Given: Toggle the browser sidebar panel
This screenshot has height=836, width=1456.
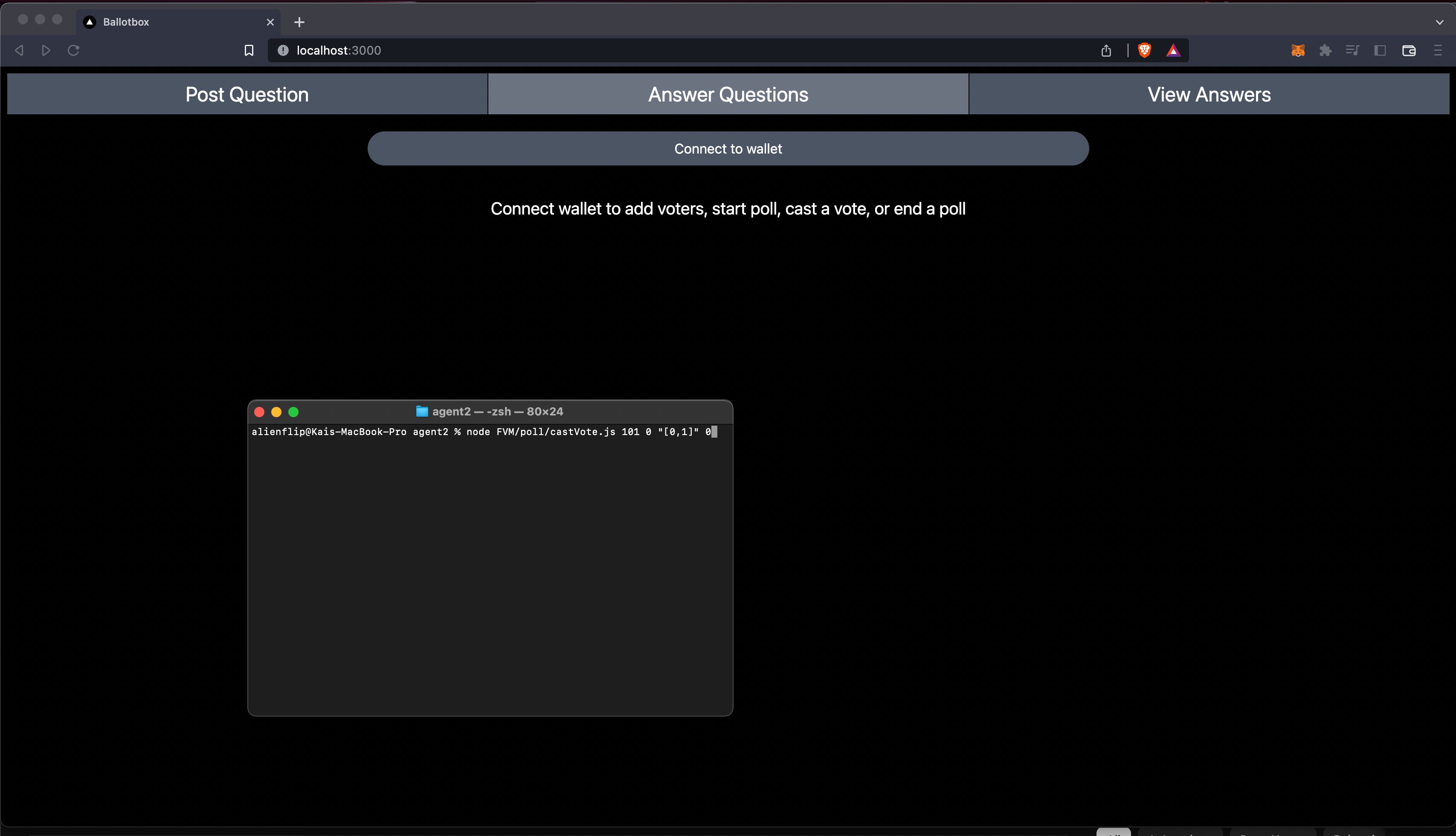Looking at the screenshot, I should coord(1380,50).
